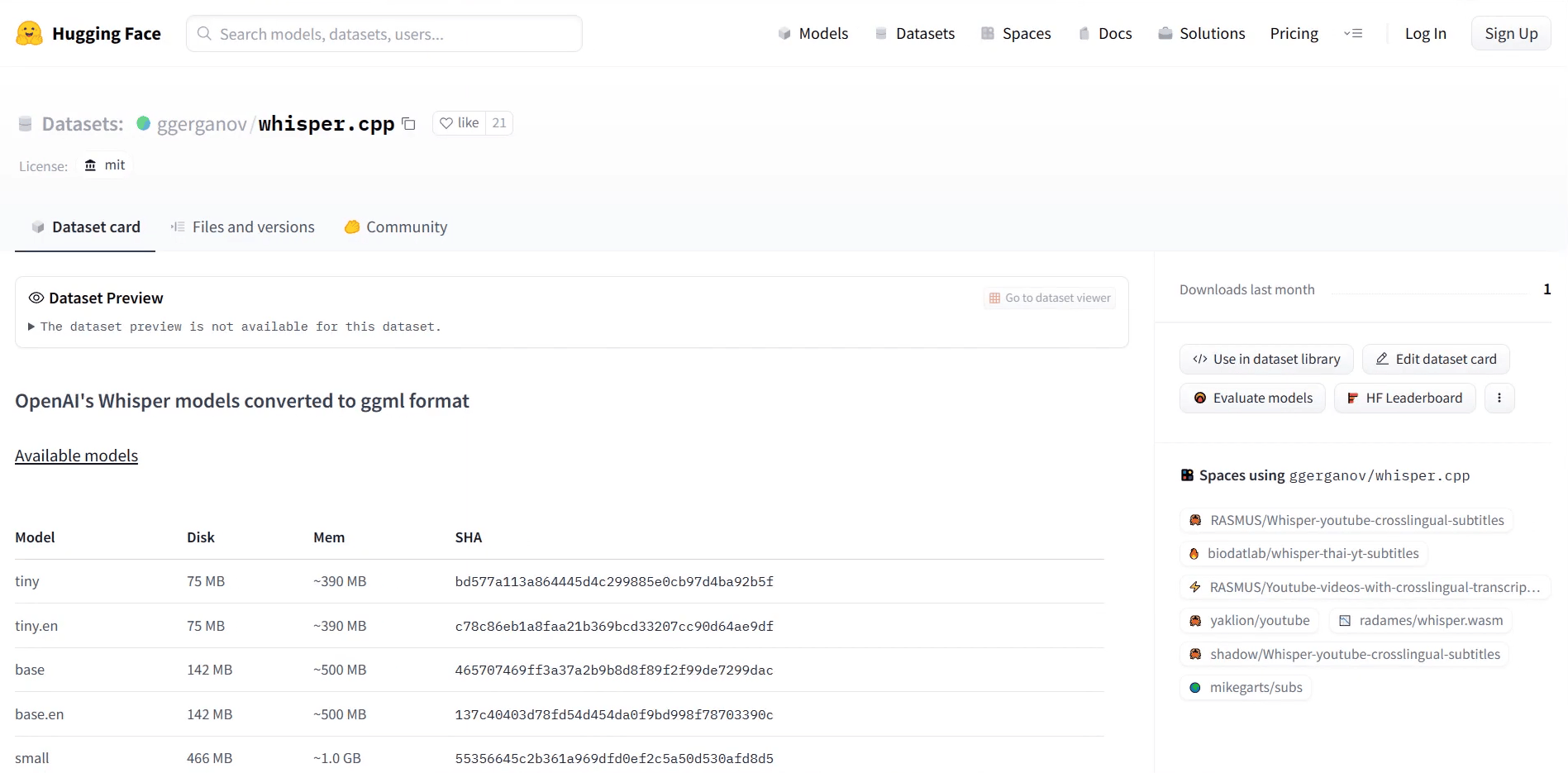Click the Sign Up button
Image resolution: width=1568 pixels, height=773 pixels.
point(1510,33)
